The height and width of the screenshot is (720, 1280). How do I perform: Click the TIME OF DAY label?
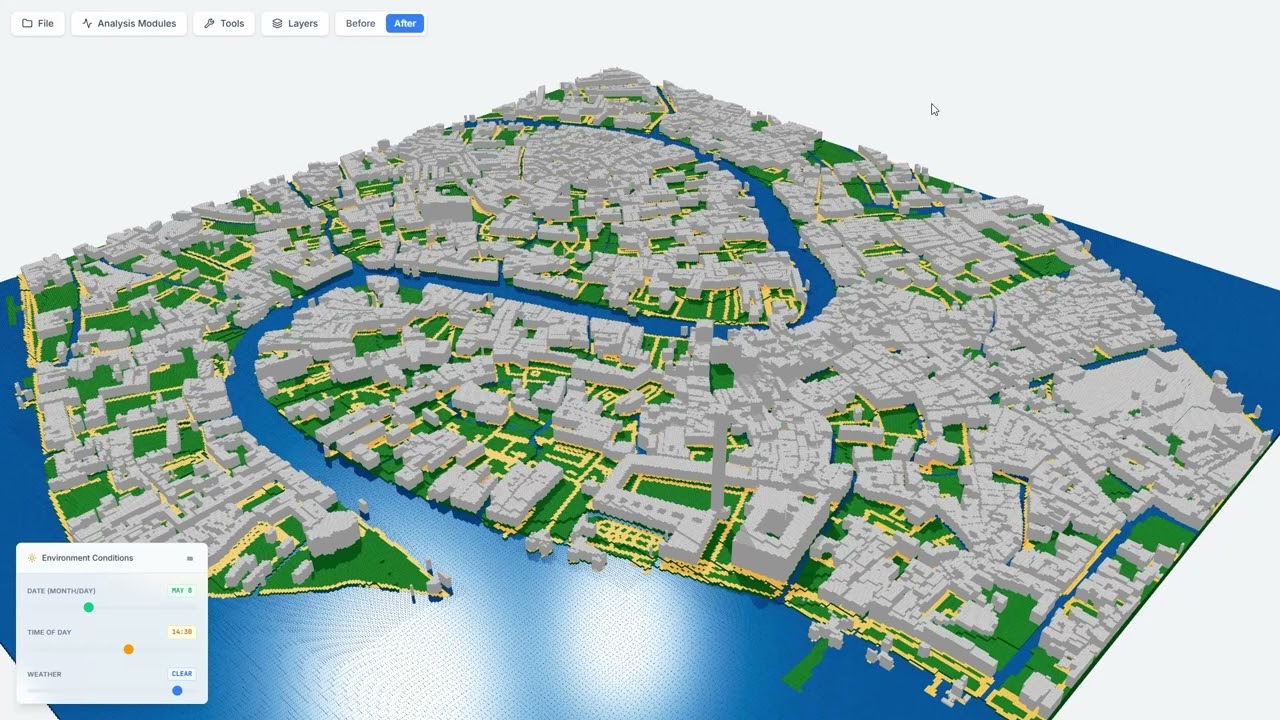coord(49,632)
